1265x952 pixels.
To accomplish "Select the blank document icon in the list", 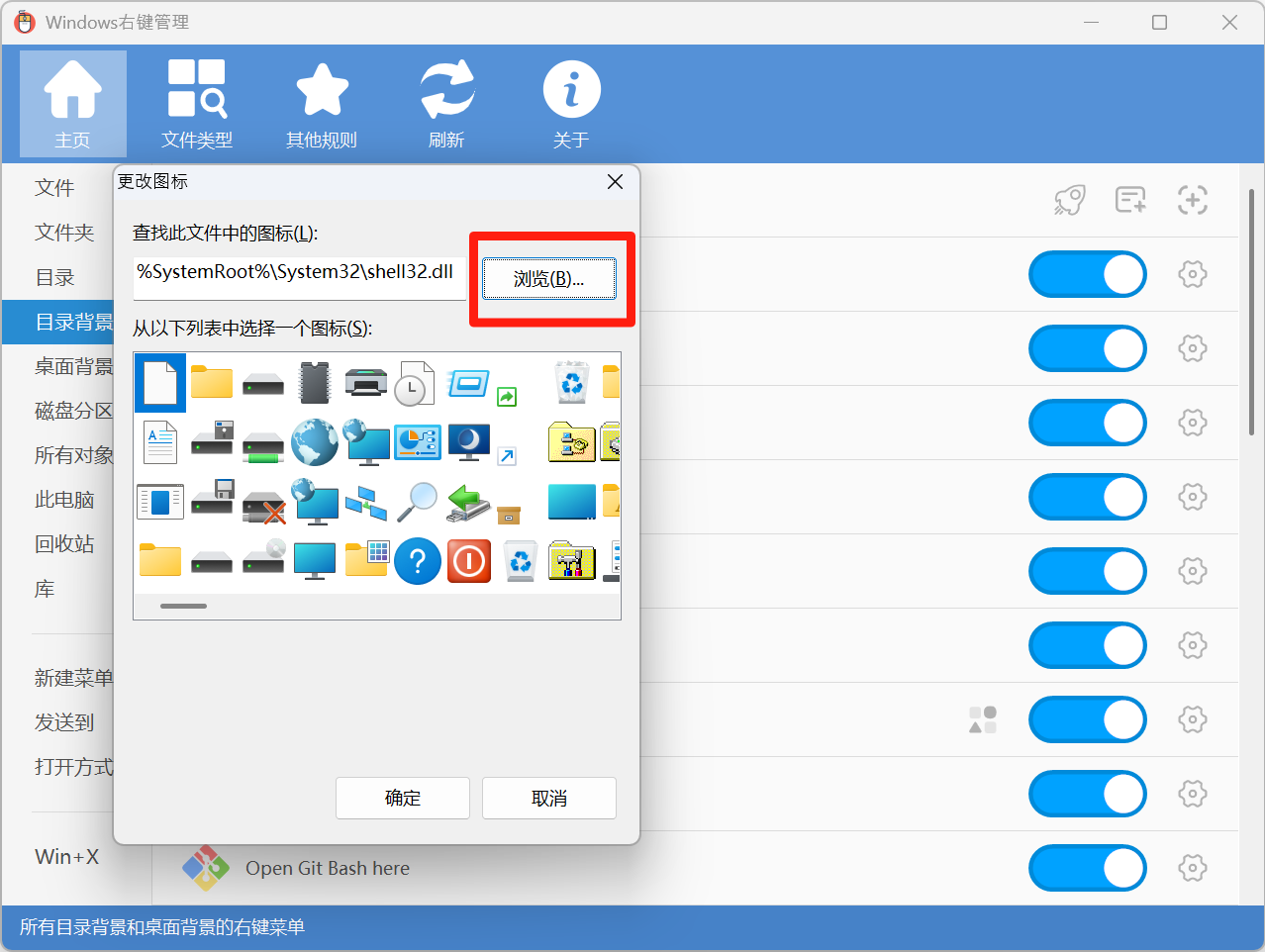I will 160,383.
